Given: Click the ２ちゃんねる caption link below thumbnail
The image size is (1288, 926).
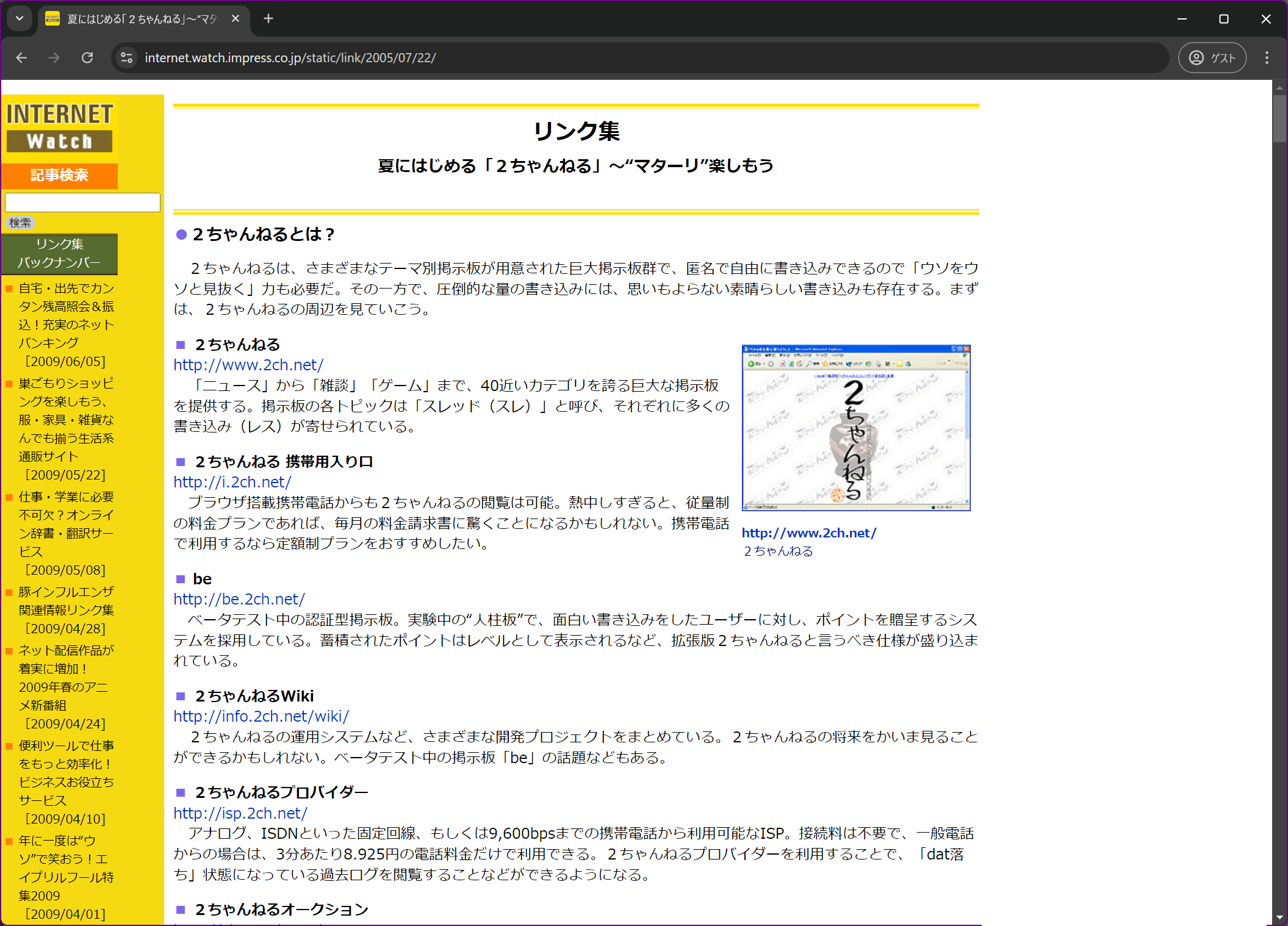Looking at the screenshot, I should point(778,551).
